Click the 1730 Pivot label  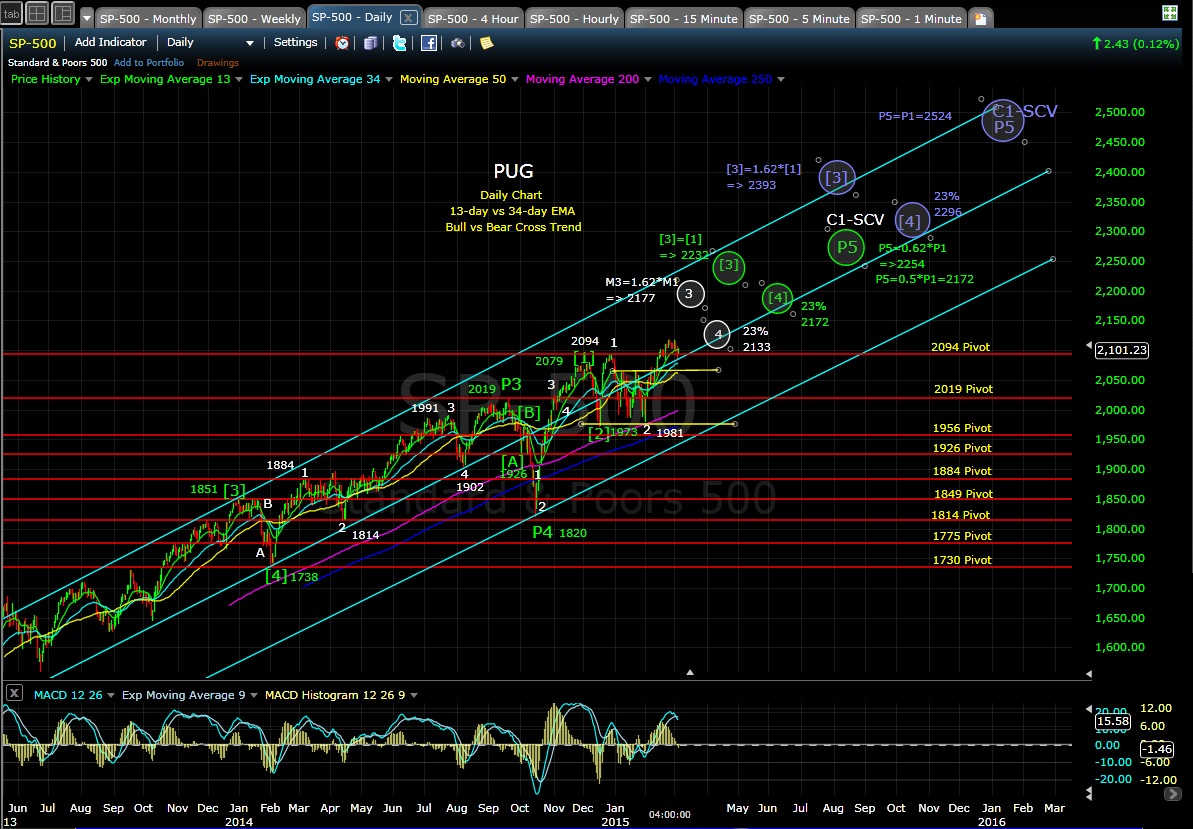962,560
